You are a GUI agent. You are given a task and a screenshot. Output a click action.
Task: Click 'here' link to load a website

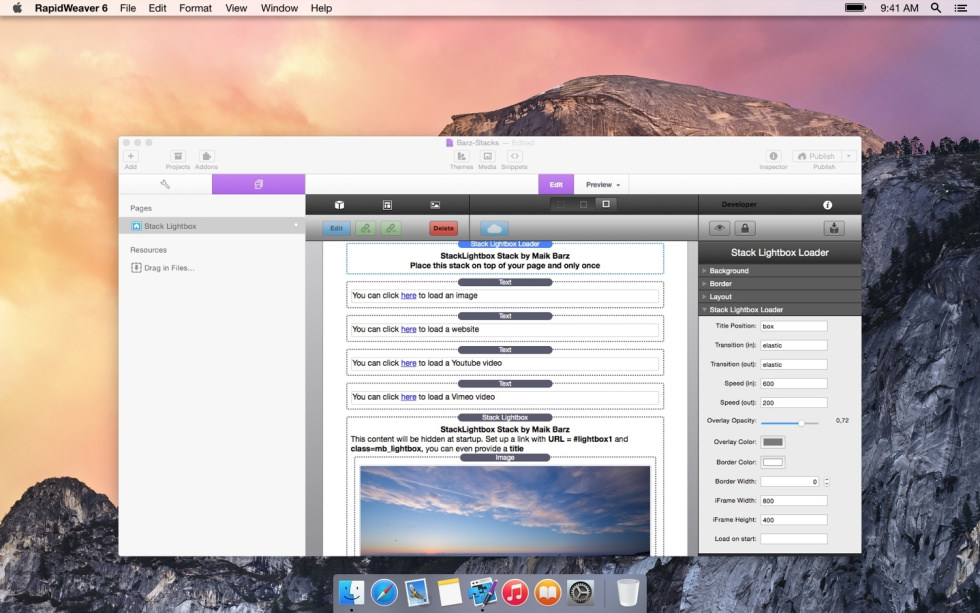coord(408,329)
